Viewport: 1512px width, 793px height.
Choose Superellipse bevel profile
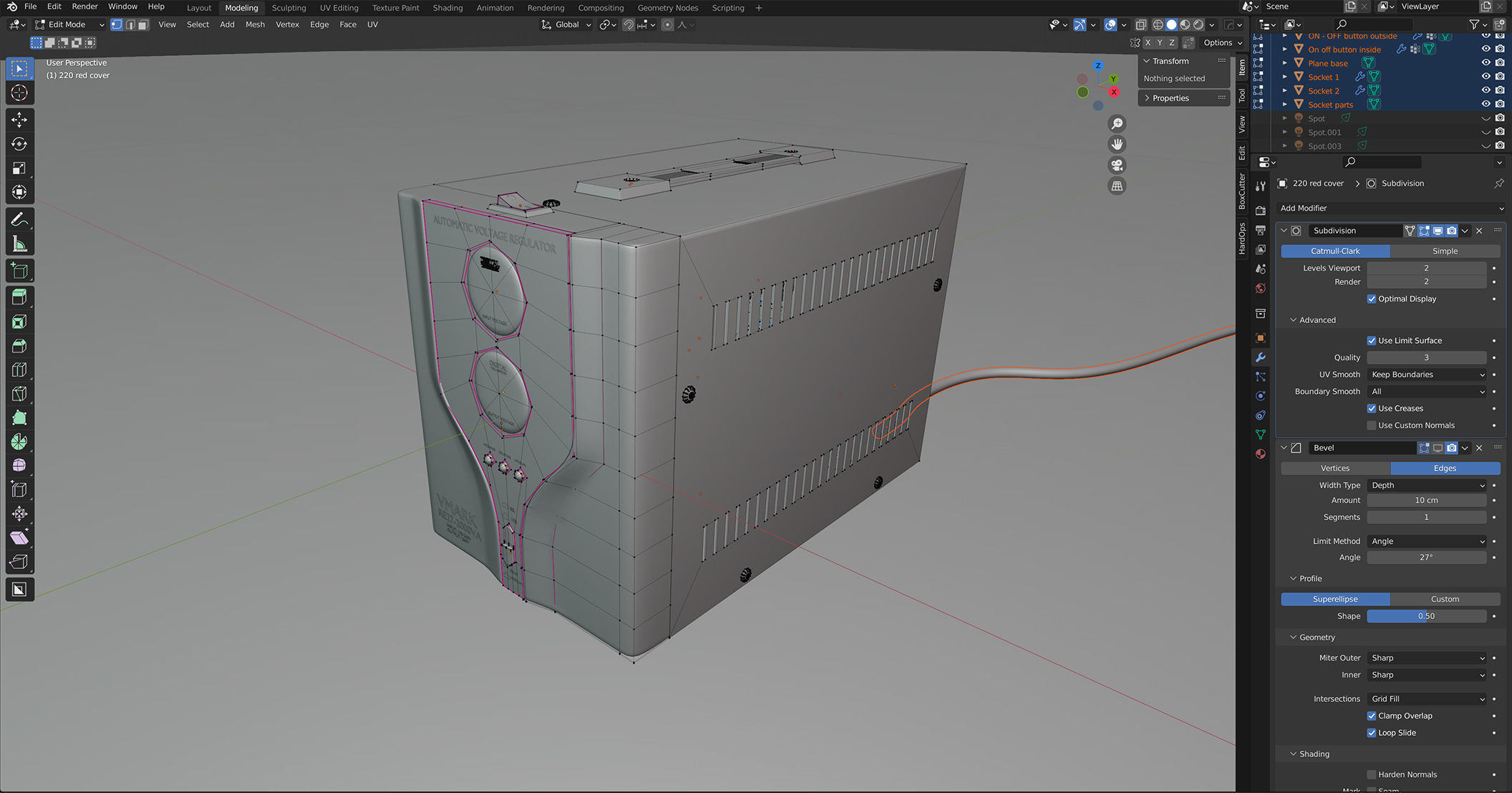click(1335, 600)
